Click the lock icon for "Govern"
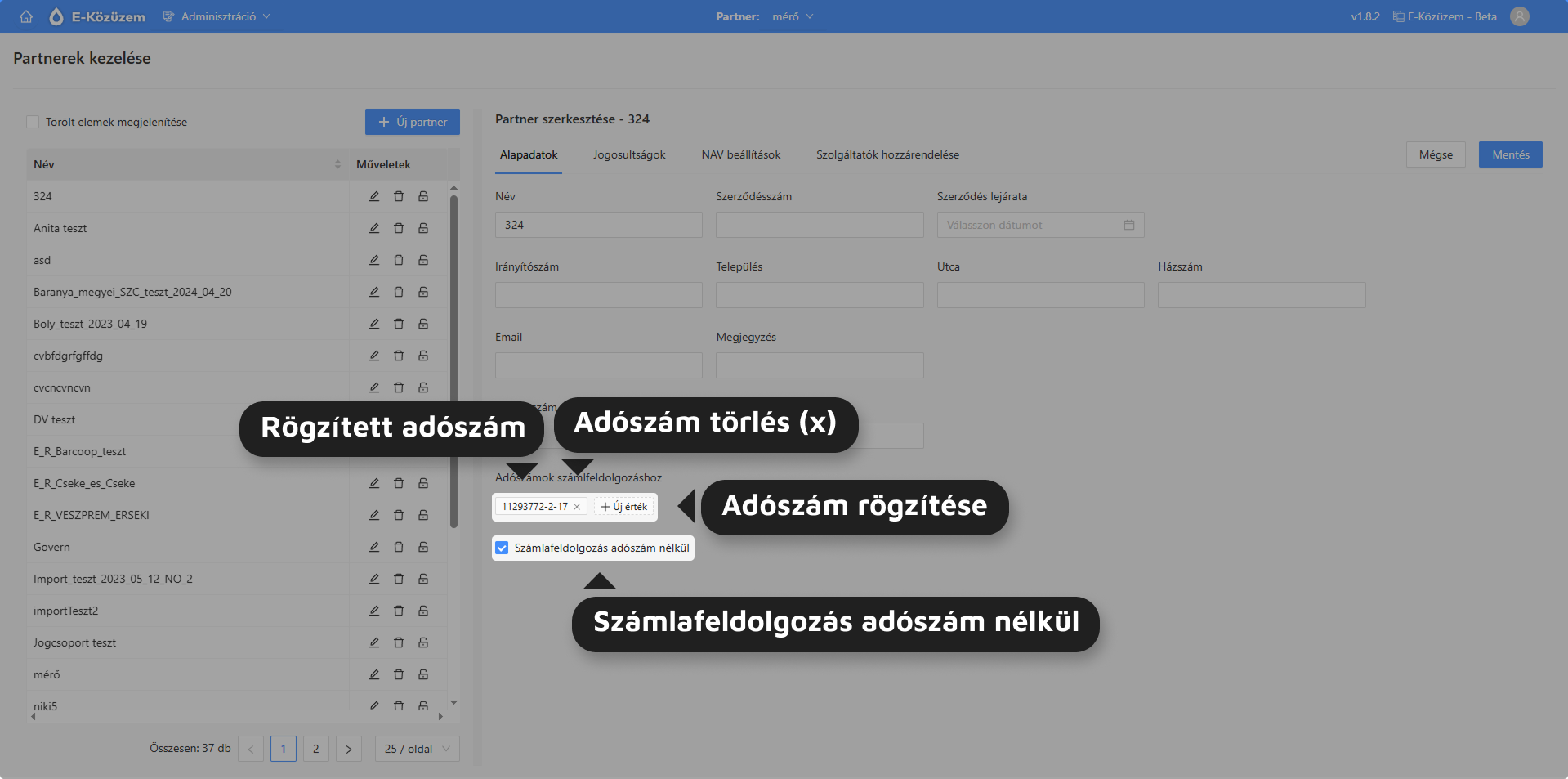 click(423, 547)
